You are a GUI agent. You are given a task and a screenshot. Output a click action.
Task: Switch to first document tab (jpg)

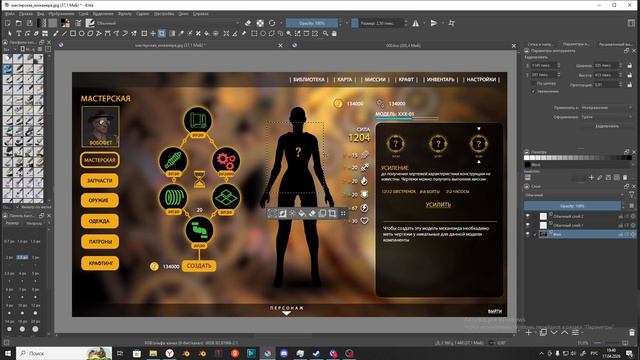click(x=171, y=45)
